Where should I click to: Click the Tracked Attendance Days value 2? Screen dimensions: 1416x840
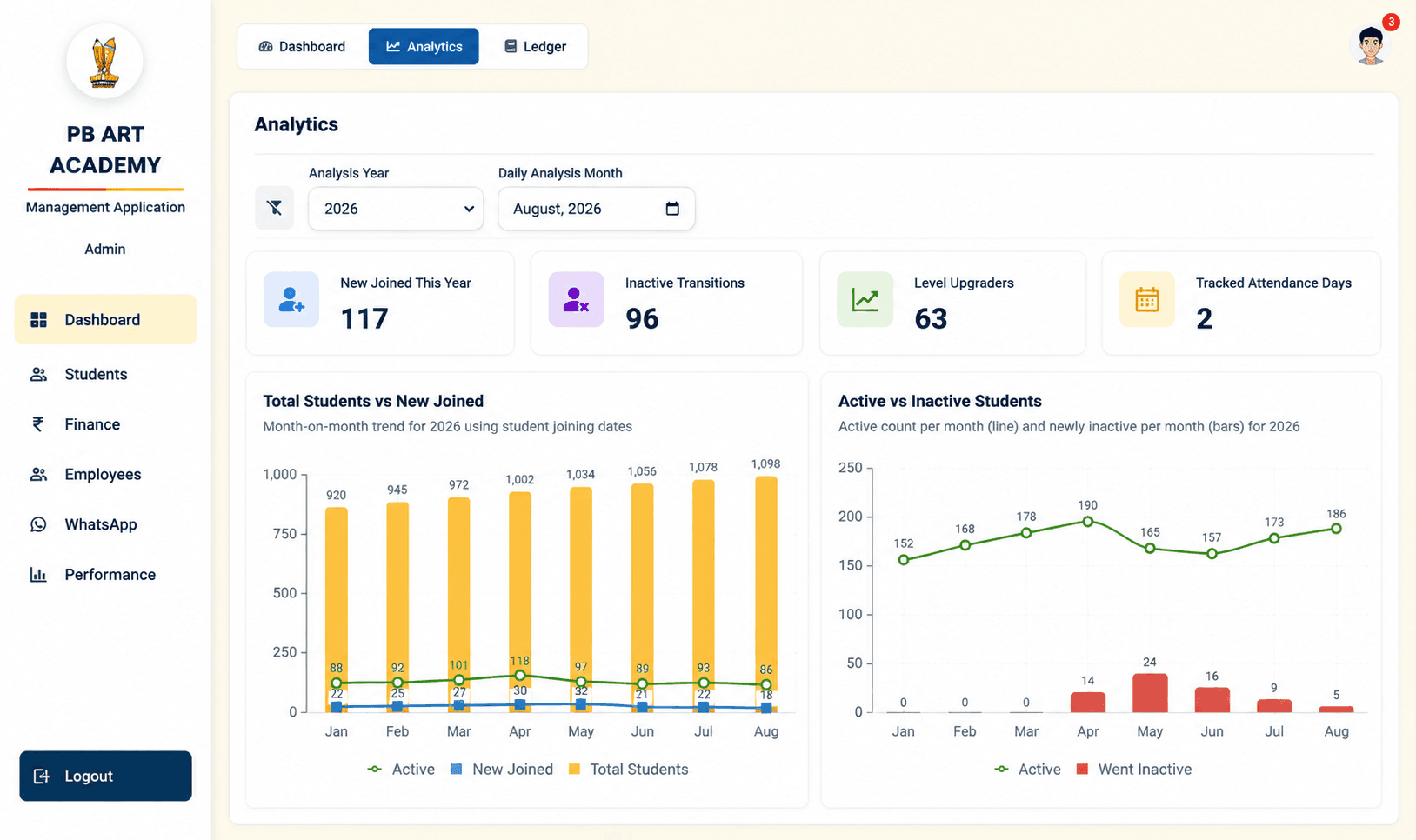1204,319
